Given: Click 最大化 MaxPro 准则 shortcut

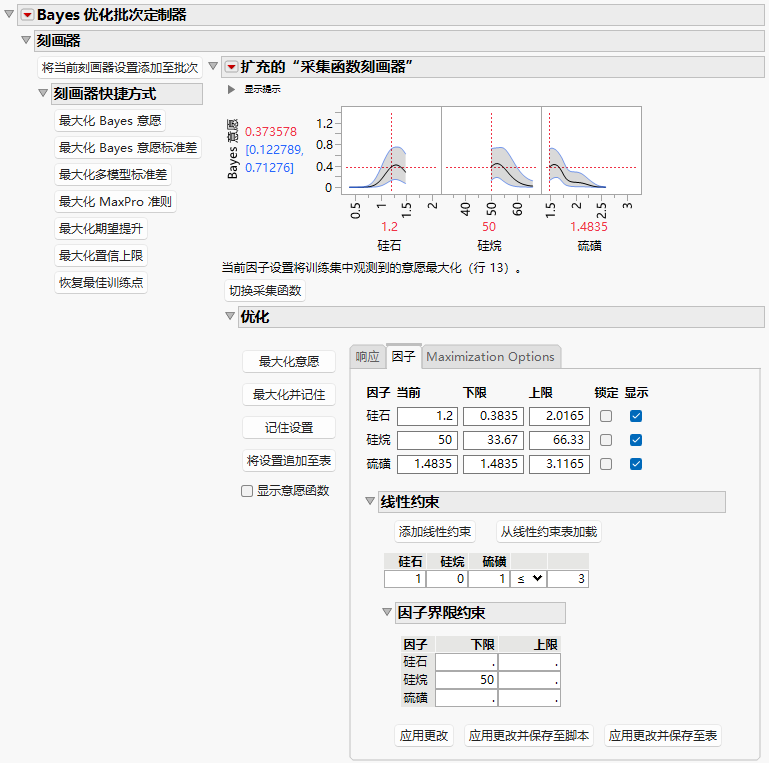Looking at the screenshot, I should [x=115, y=202].
